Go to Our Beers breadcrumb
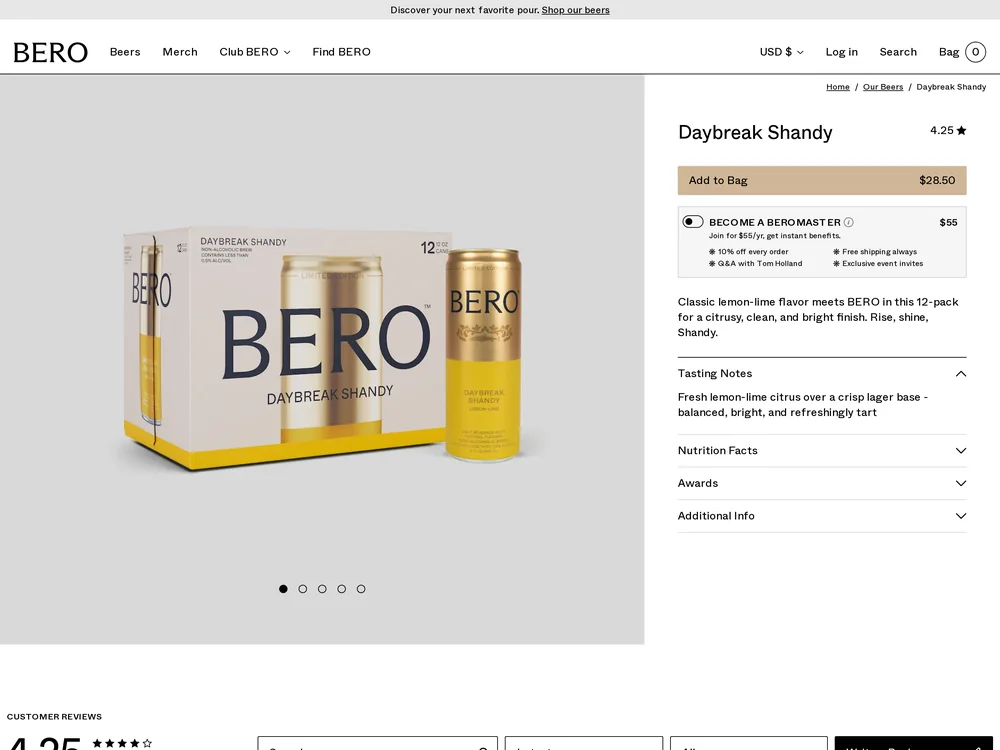 pos(883,87)
